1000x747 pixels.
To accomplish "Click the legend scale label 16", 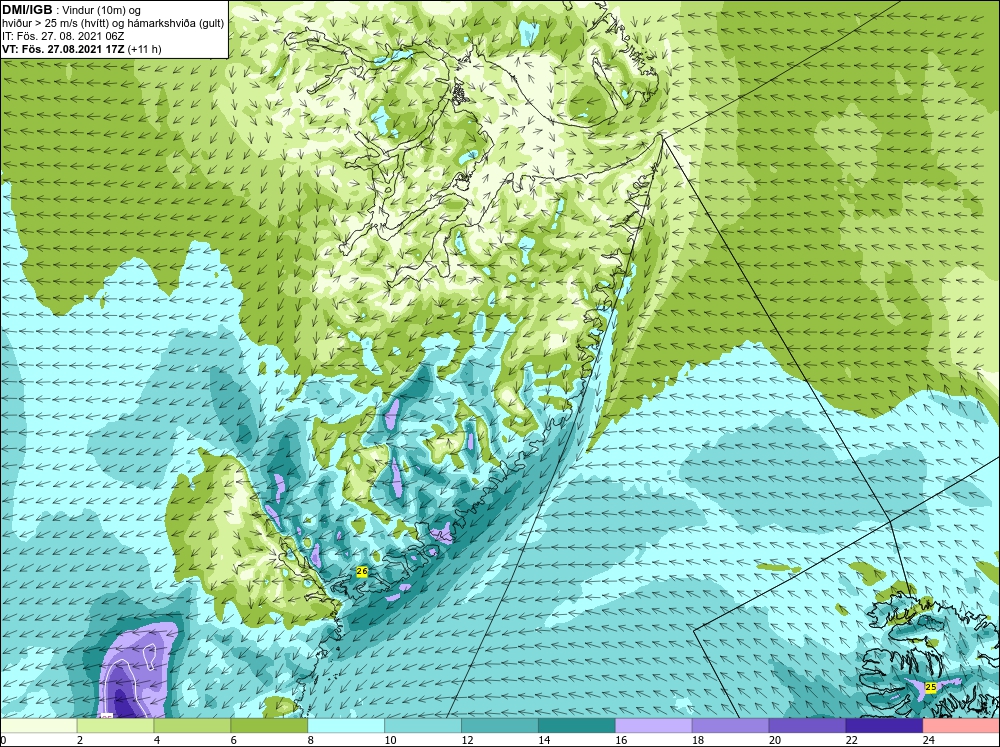I will click(x=621, y=740).
